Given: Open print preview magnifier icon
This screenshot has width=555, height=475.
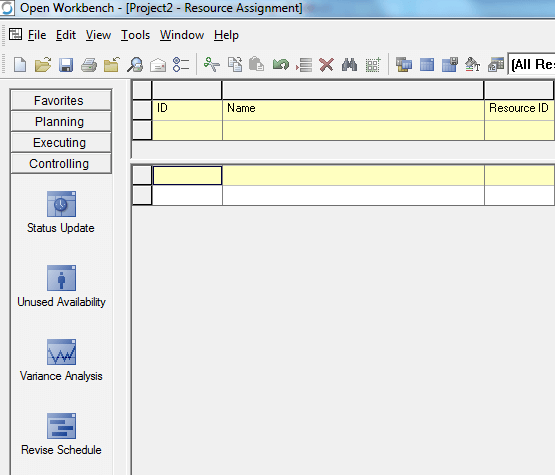Looking at the screenshot, I should tap(135, 65).
